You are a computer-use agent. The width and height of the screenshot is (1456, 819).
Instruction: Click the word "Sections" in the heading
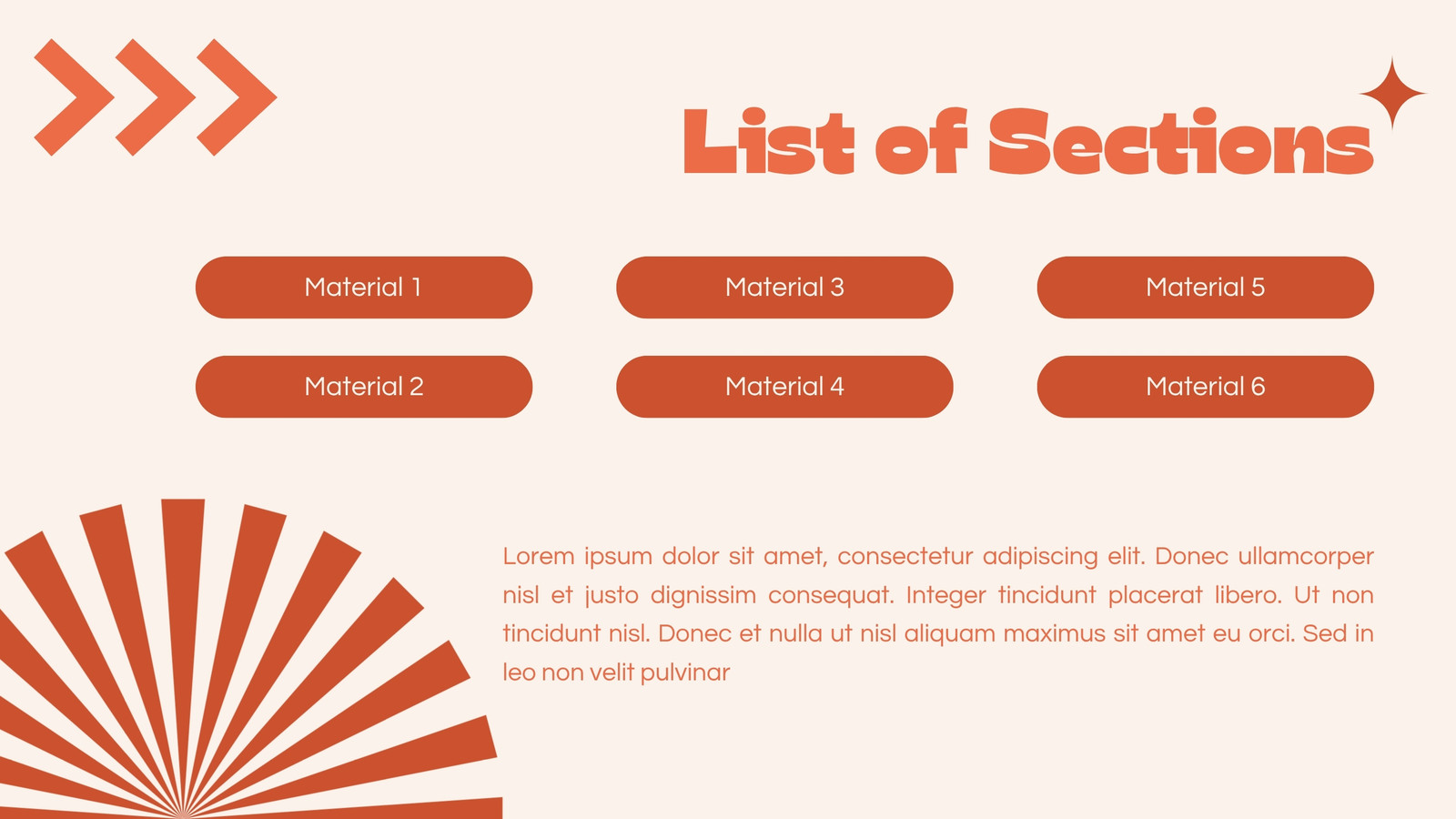(x=1181, y=141)
